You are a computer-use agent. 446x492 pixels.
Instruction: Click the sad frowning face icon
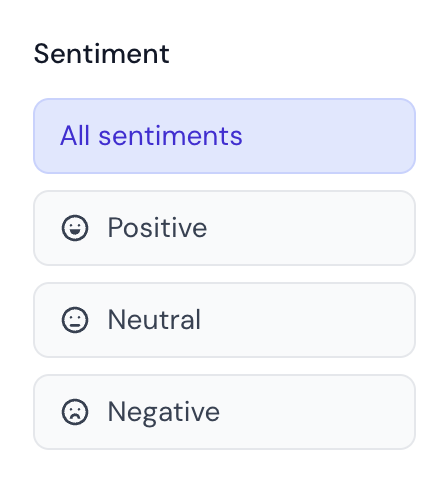click(x=75, y=412)
